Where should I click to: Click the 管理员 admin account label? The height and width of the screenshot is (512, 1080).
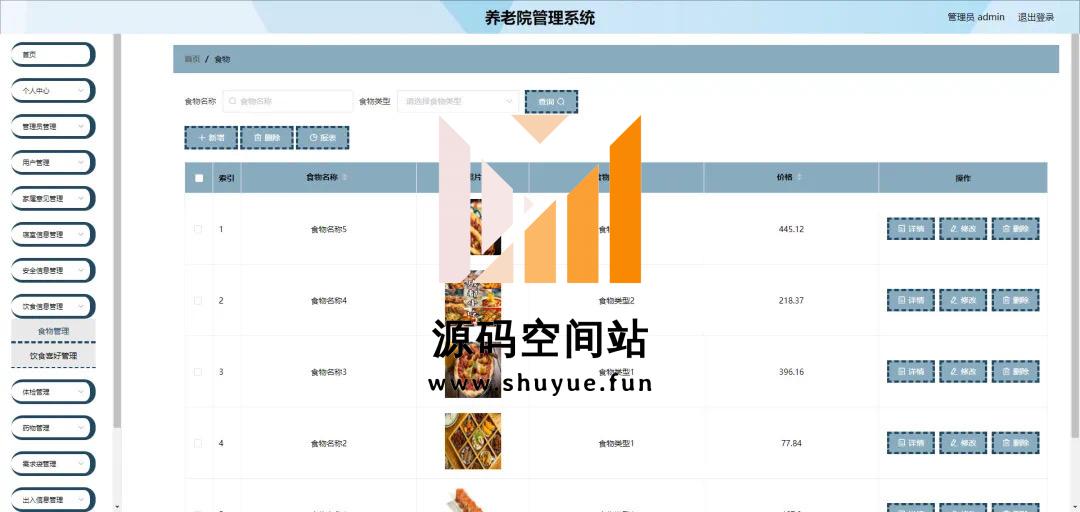click(976, 17)
